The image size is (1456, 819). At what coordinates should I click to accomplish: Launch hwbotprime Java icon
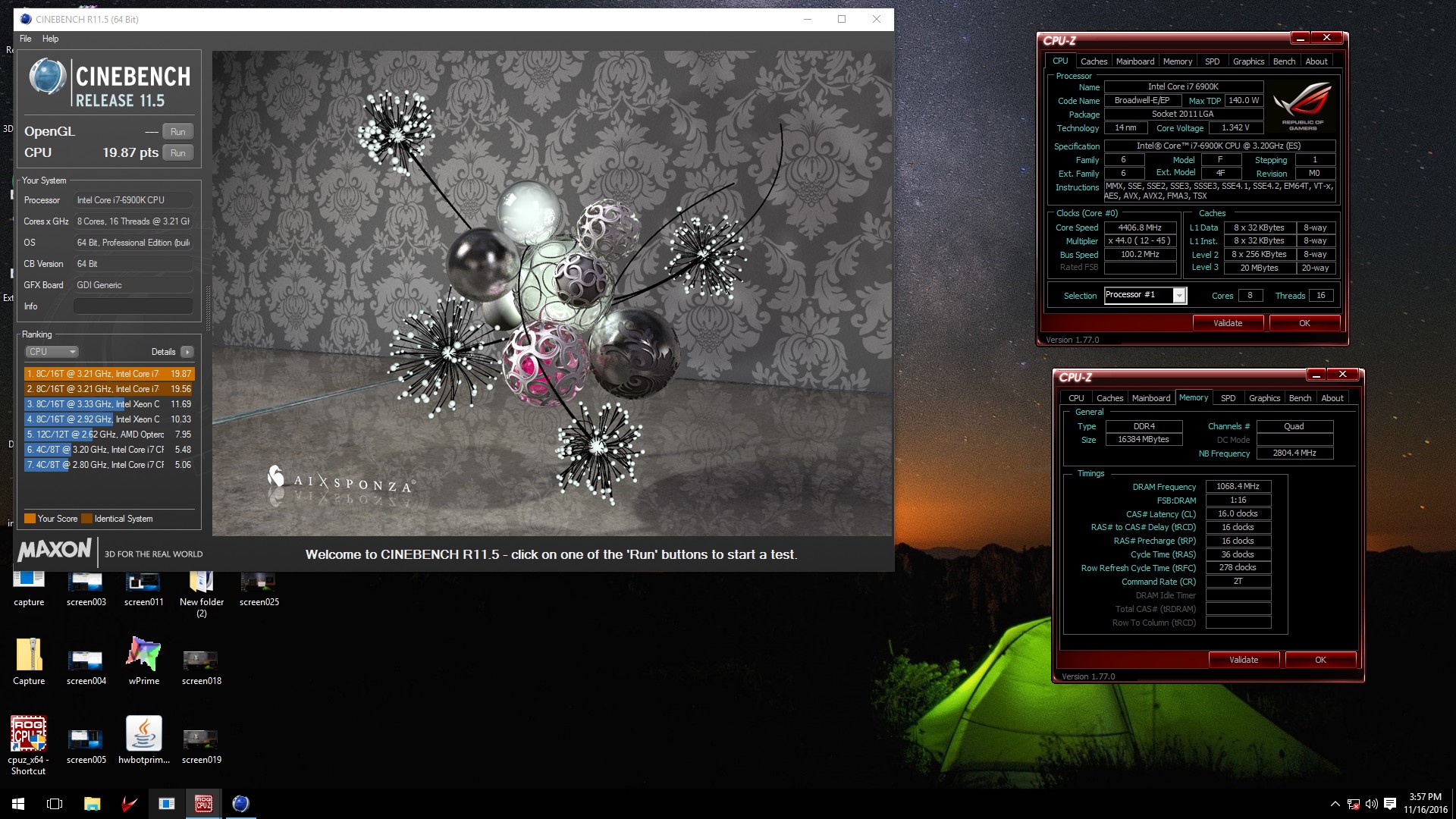pyautogui.click(x=143, y=740)
